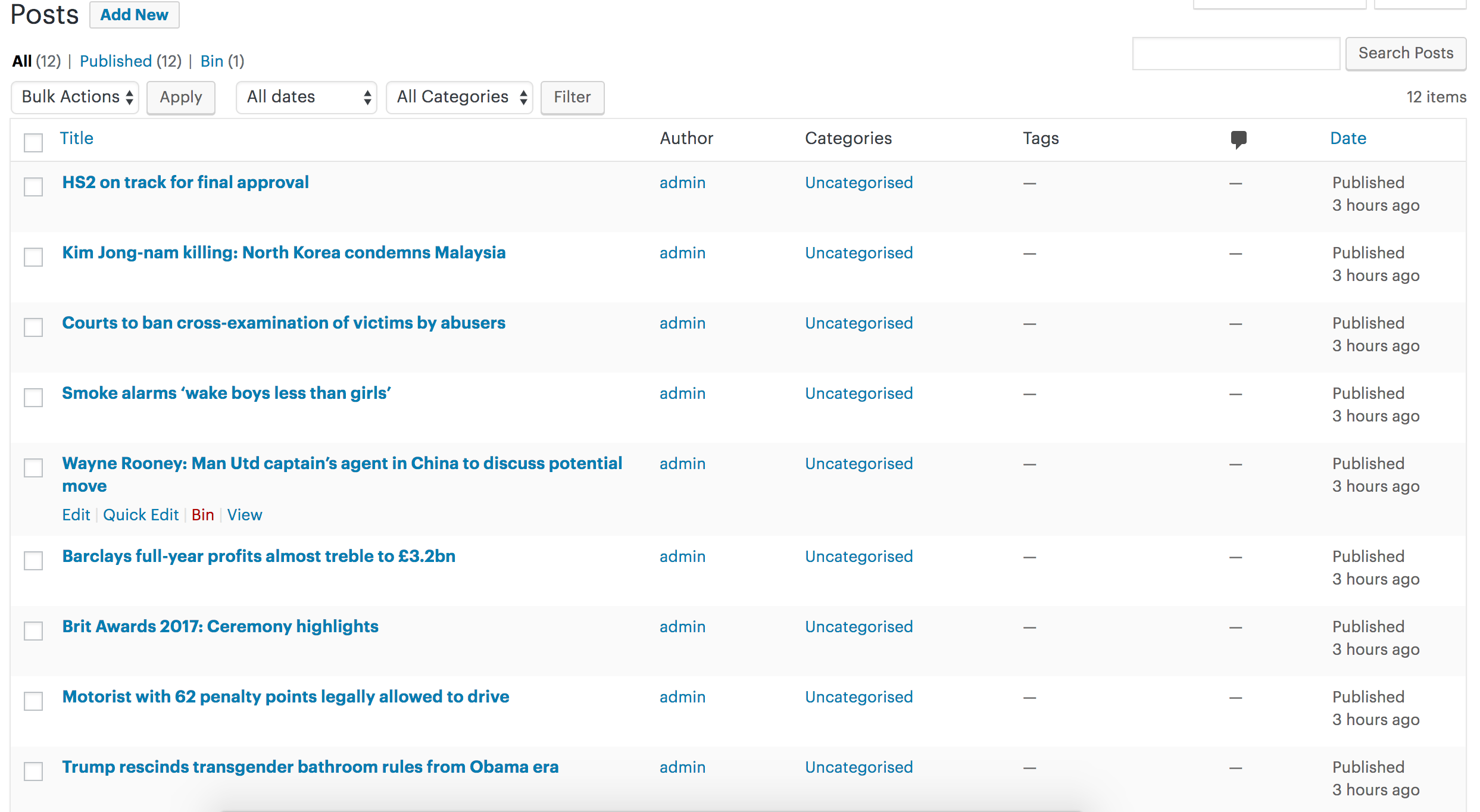The width and height of the screenshot is (1480, 812).
Task: Select checkbox for Kim Jong-nam killing post
Action: pyautogui.click(x=33, y=257)
